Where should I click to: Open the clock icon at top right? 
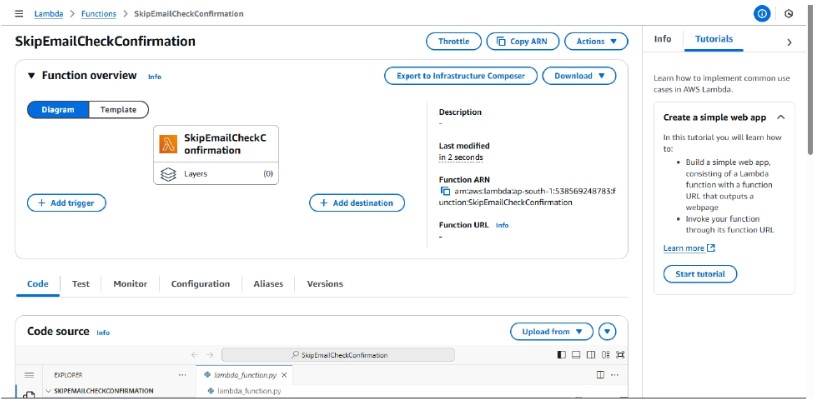pyautogui.click(x=789, y=14)
